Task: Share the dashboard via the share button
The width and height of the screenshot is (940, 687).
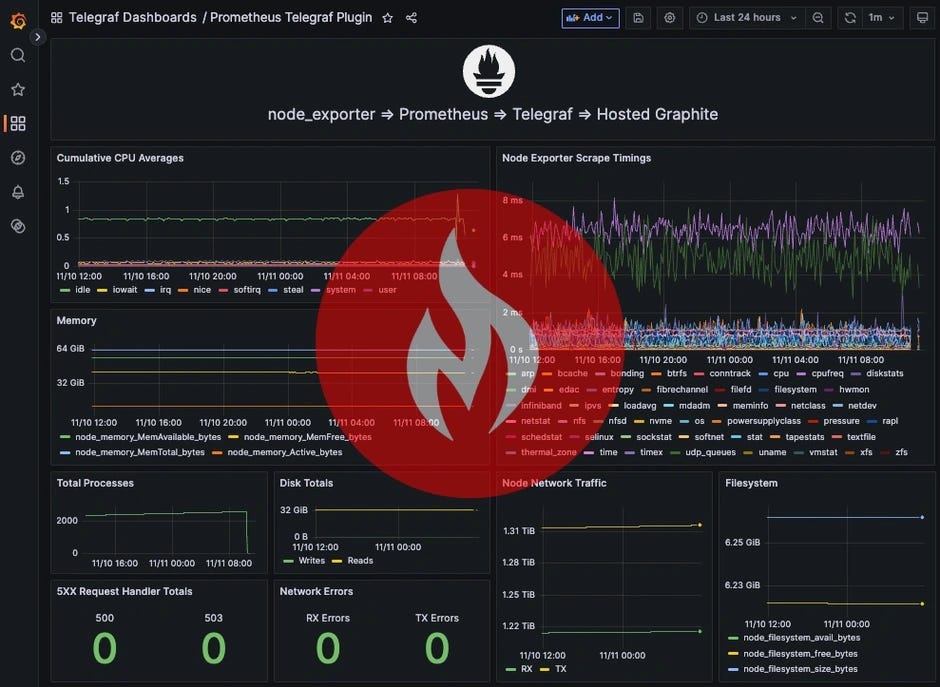Action: coord(411,17)
